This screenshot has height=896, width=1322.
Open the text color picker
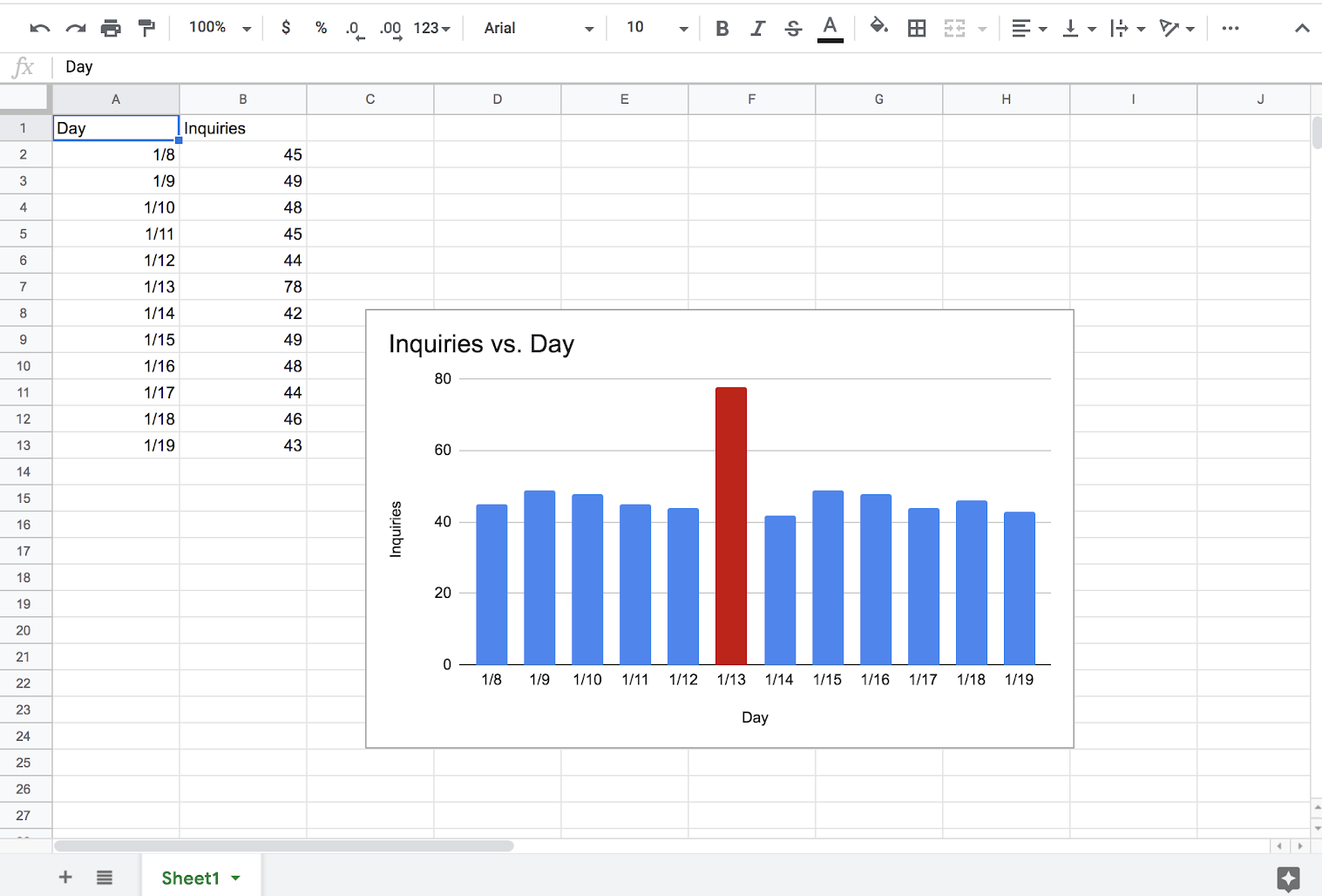(830, 28)
